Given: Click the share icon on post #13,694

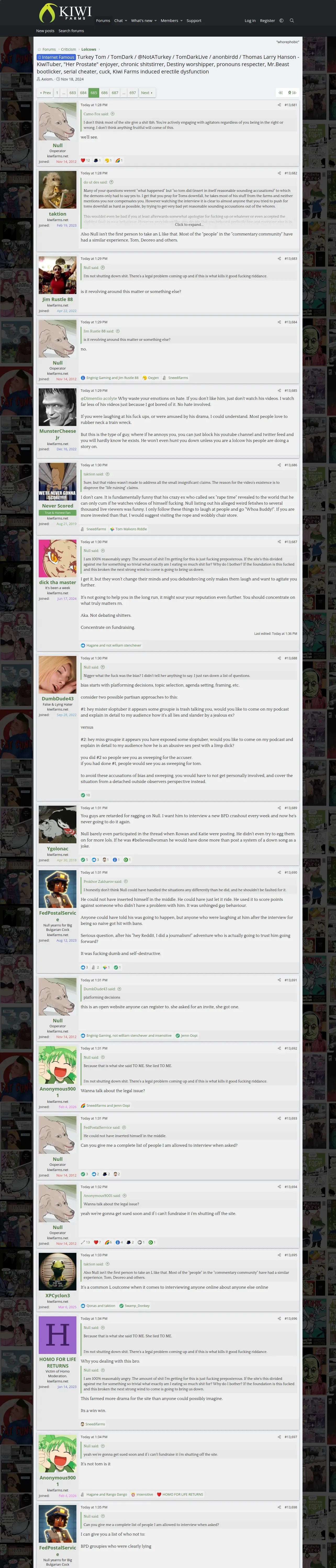Looking at the screenshot, I should click(279, 1187).
